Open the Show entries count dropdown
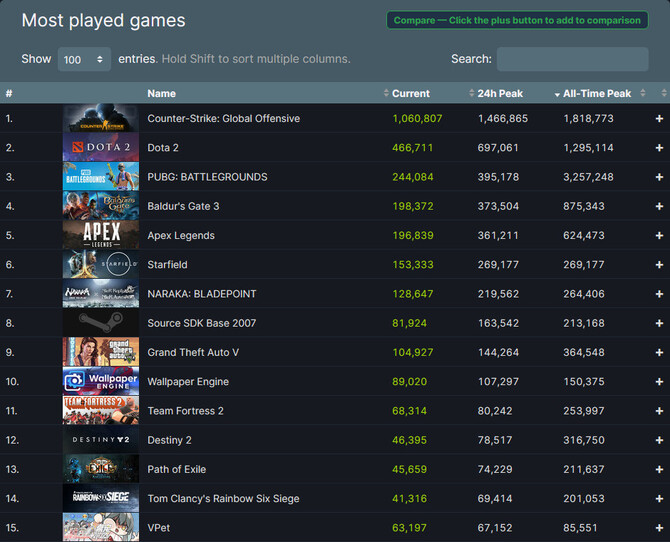Image resolution: width=670 pixels, height=542 pixels. [x=84, y=59]
